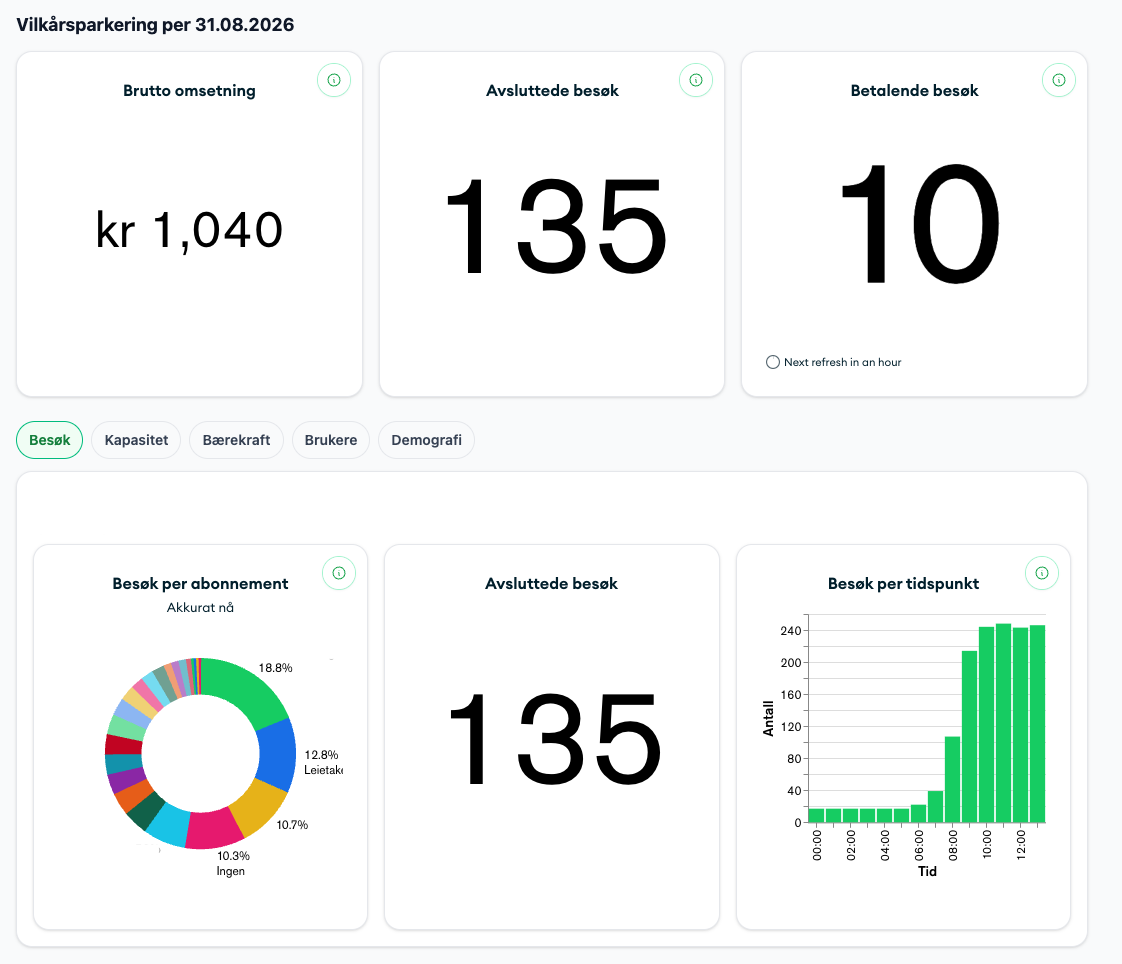Select the Besøk tab

click(49, 440)
